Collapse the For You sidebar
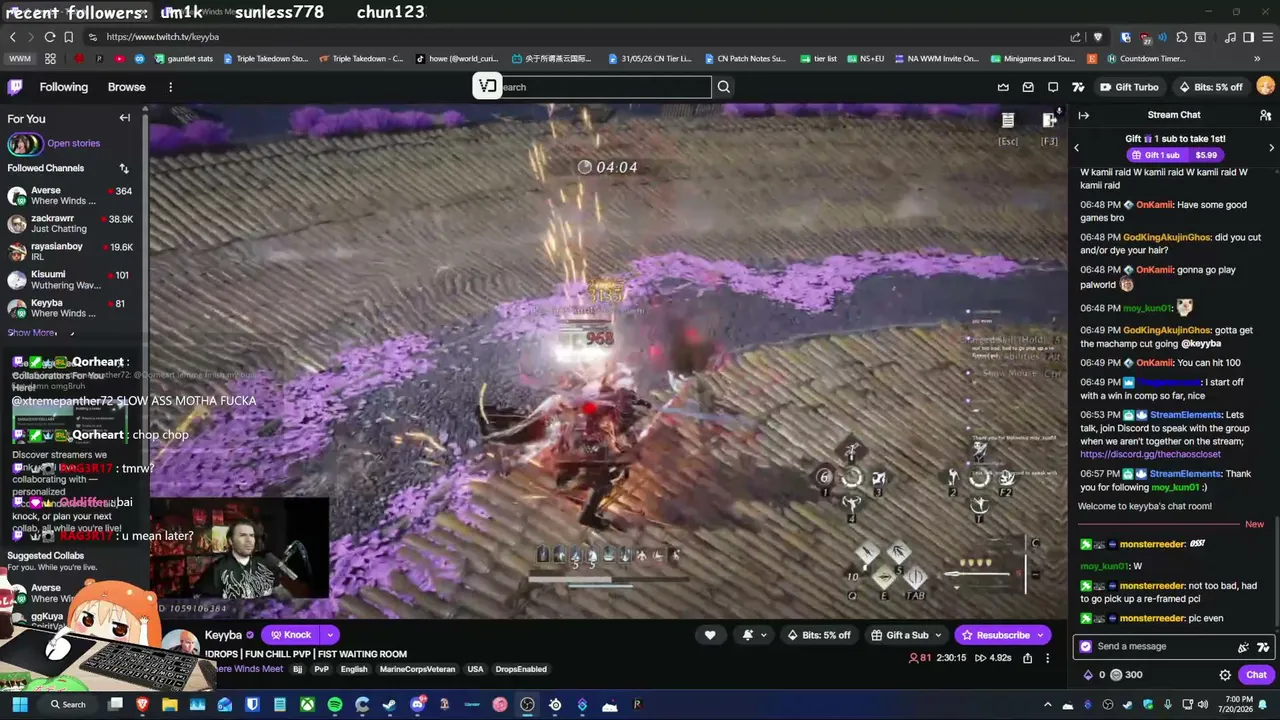The width and height of the screenshot is (1280, 720). pyautogui.click(x=125, y=118)
